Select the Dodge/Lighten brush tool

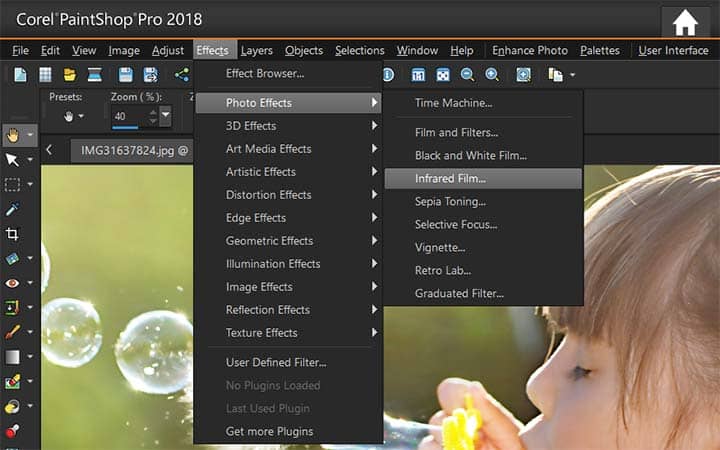(x=12, y=406)
